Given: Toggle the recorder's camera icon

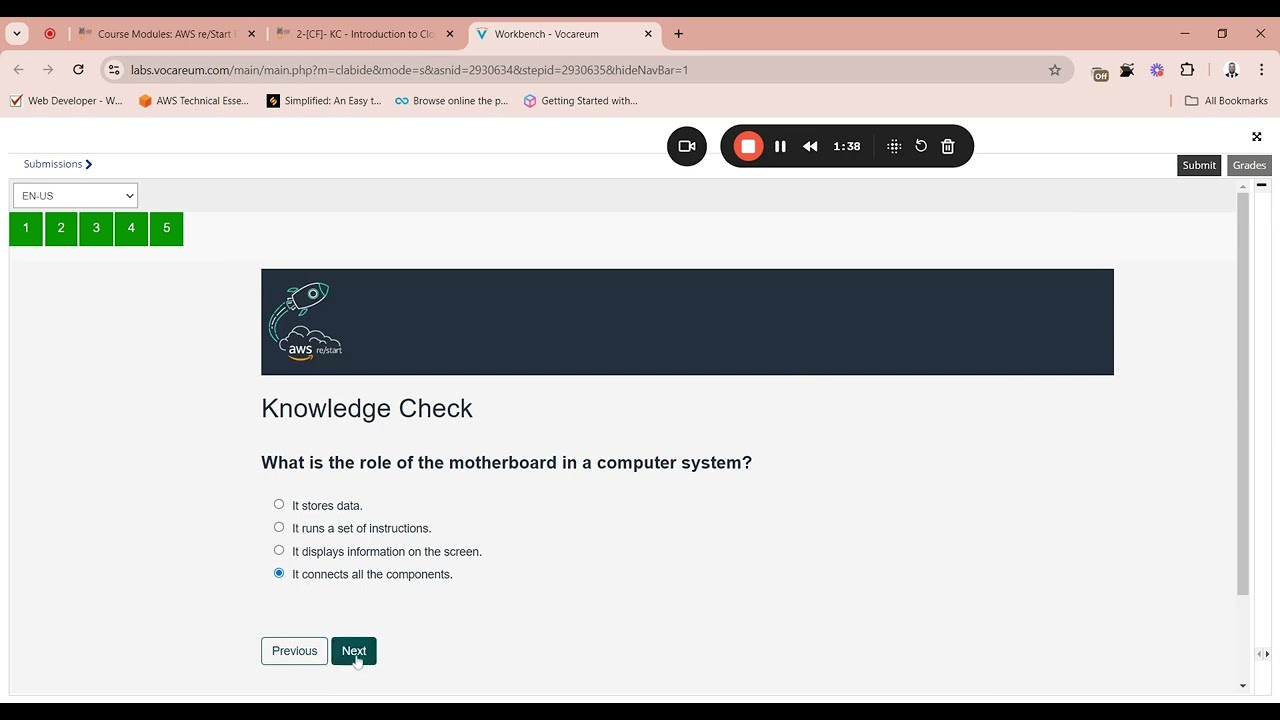Looking at the screenshot, I should click(687, 146).
